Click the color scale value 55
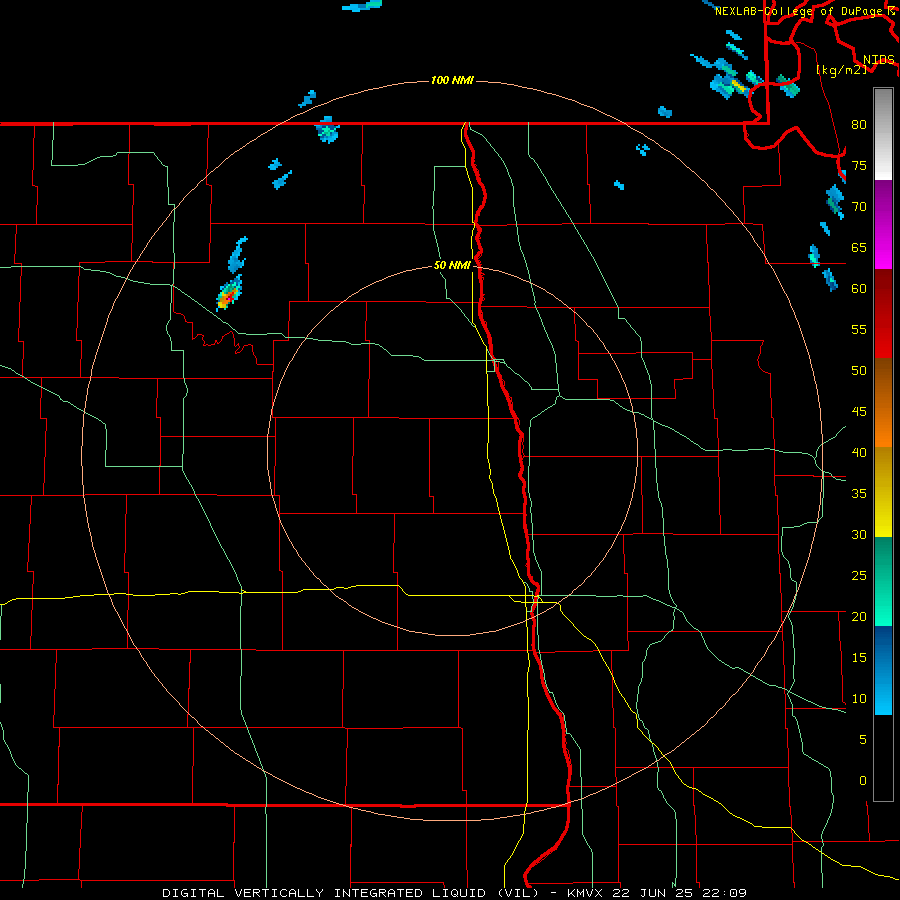Screen dimensions: 900x900 859,329
